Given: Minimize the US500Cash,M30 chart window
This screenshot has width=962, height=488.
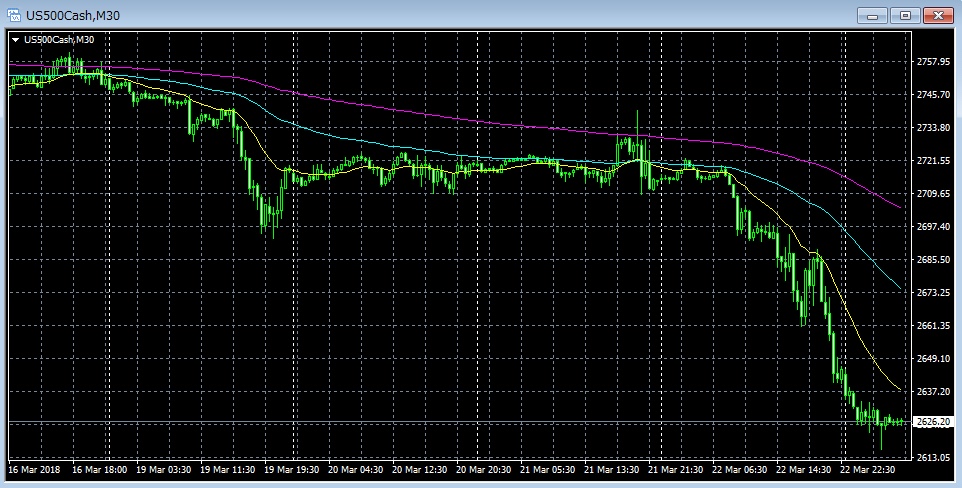Looking at the screenshot, I should [873, 15].
